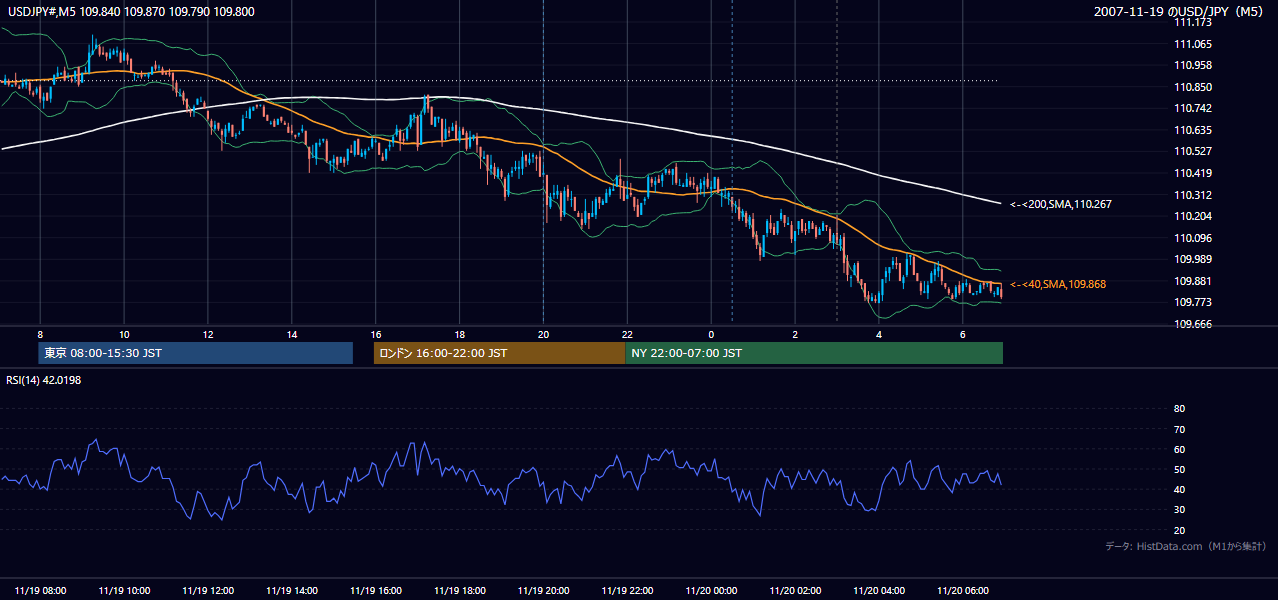This screenshot has width=1278, height=600.
Task: Click price axis value 110.096
Action: pos(1193,238)
